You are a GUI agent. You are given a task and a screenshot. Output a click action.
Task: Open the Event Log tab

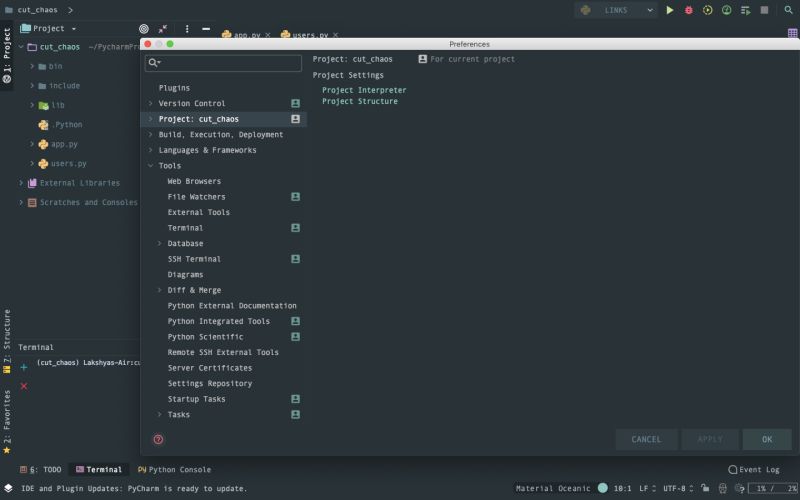754,469
